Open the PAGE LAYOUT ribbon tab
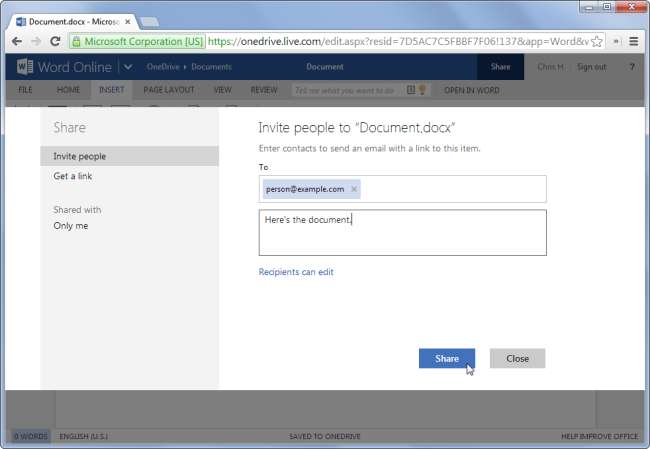This screenshot has width=650, height=449. [x=169, y=90]
